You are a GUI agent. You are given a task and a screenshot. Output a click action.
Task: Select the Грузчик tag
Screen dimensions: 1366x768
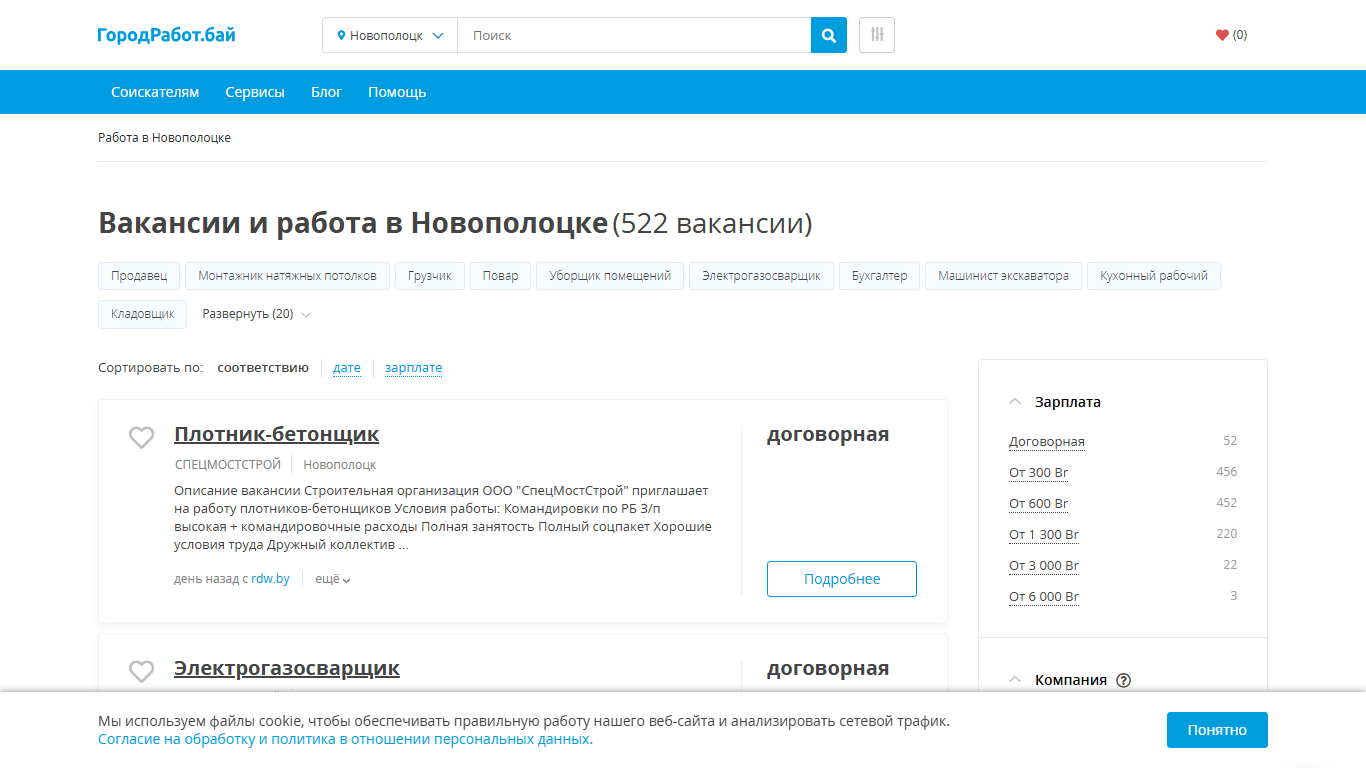tap(430, 276)
